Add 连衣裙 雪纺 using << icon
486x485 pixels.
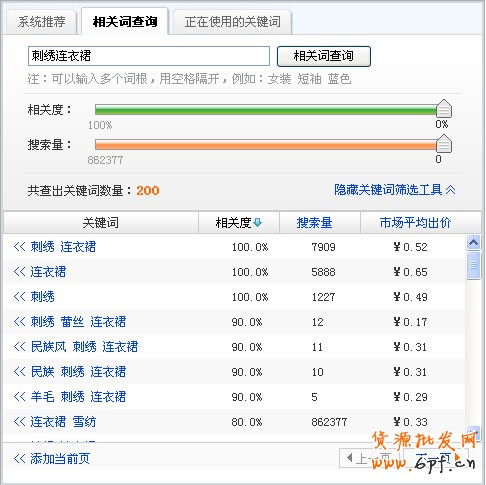19,422
